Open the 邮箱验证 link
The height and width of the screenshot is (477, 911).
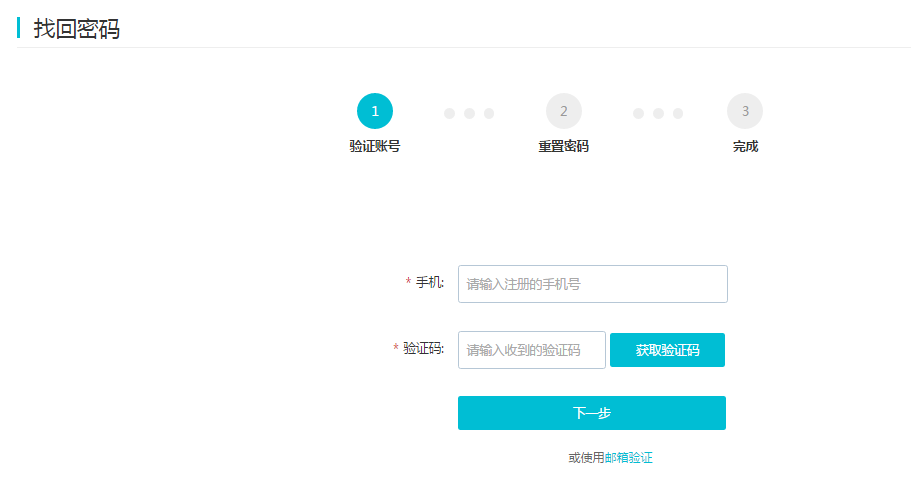[629, 458]
